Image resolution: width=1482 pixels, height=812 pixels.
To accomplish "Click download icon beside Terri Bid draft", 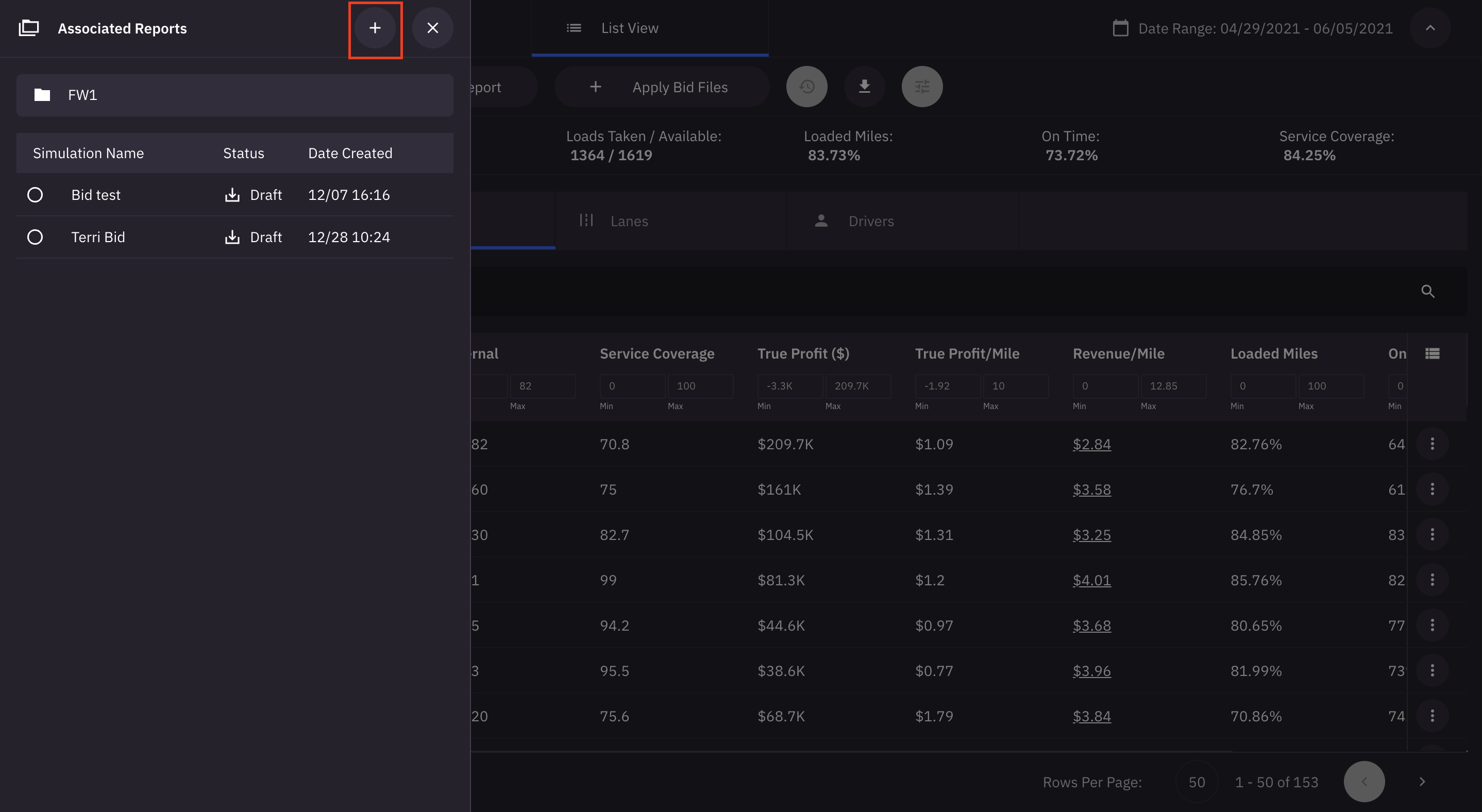I will [232, 238].
